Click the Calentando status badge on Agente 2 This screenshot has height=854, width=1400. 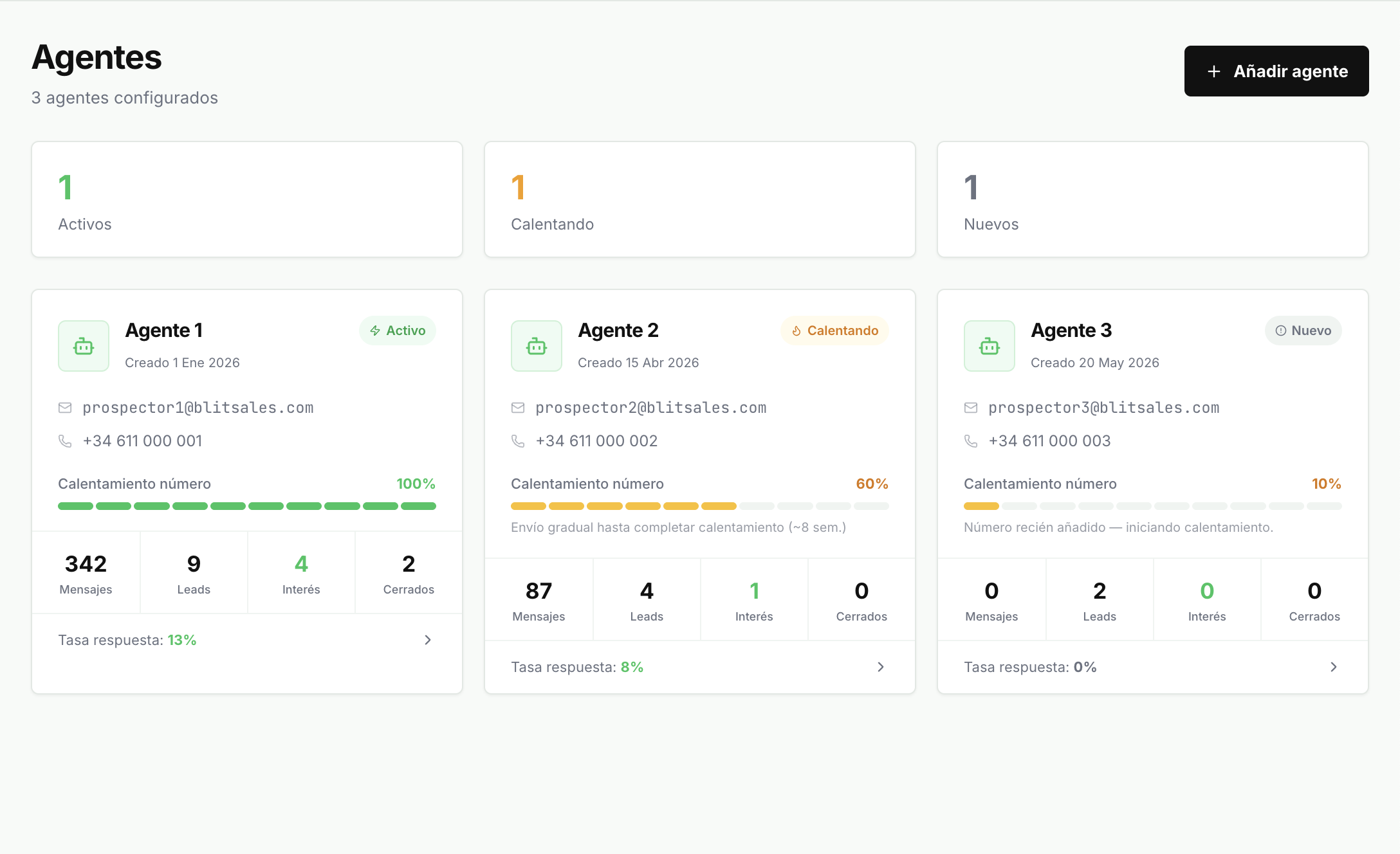[834, 331]
